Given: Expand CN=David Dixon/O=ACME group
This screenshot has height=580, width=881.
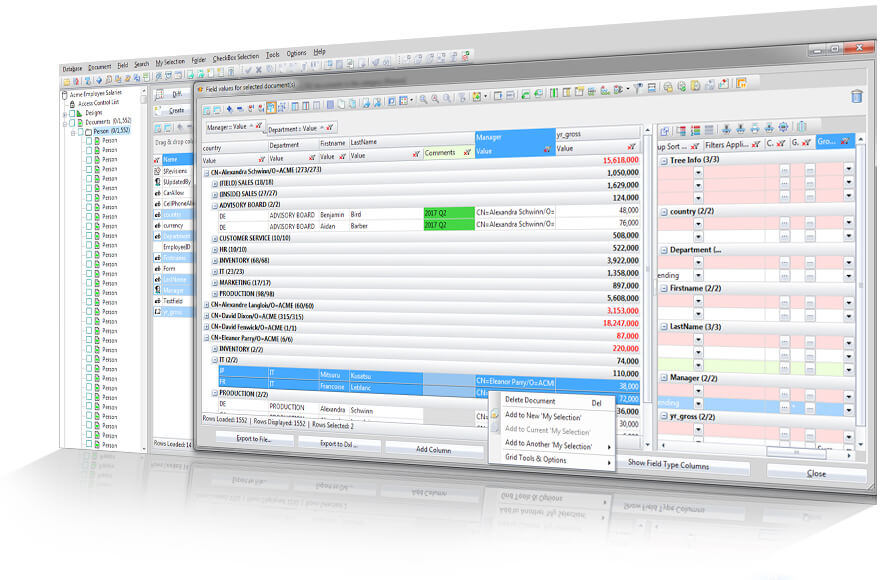Looking at the screenshot, I should pos(206,316).
